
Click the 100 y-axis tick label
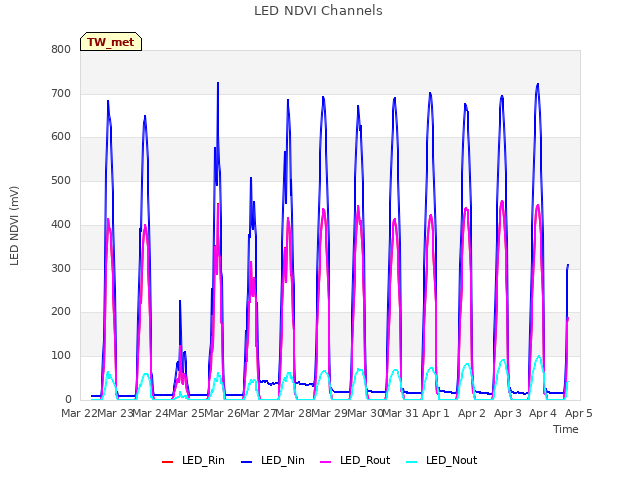coord(61,356)
